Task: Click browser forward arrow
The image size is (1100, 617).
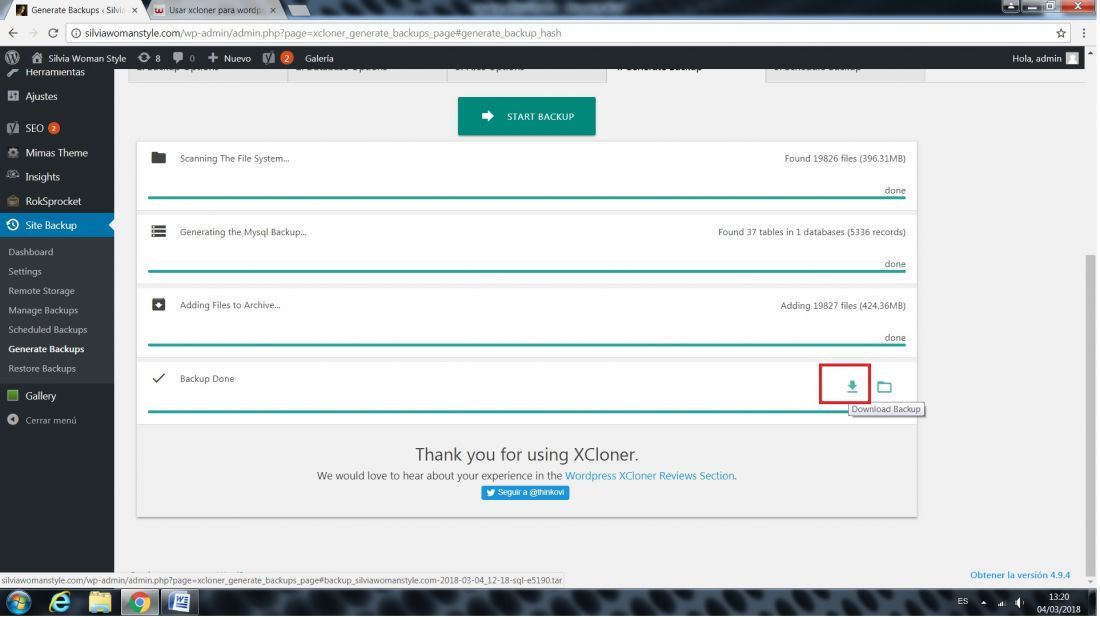Action: [33, 33]
